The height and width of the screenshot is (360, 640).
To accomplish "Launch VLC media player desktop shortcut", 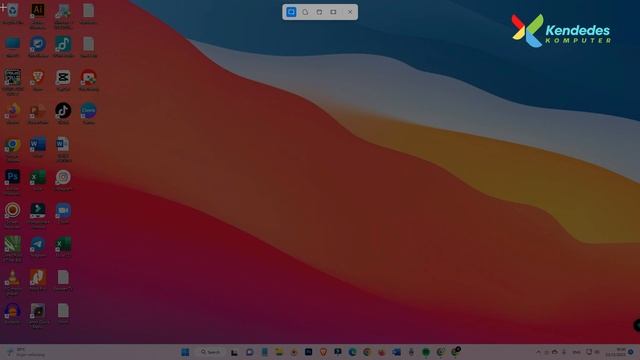I will tap(13, 282).
